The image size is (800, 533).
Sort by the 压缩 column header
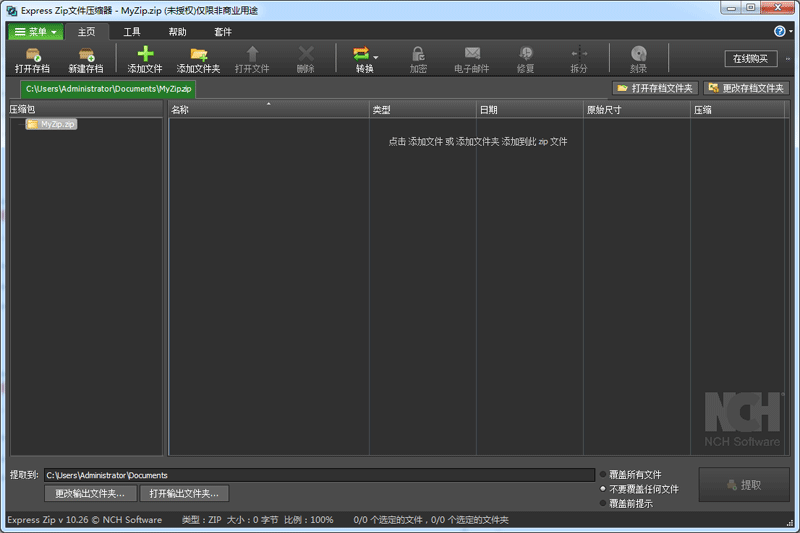click(x=738, y=110)
